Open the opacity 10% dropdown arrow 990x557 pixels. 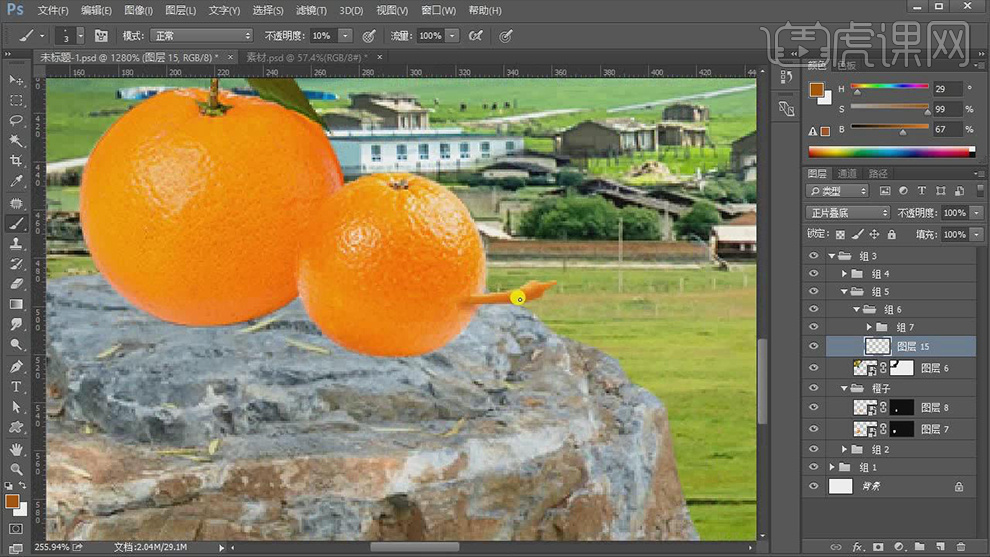(345, 36)
